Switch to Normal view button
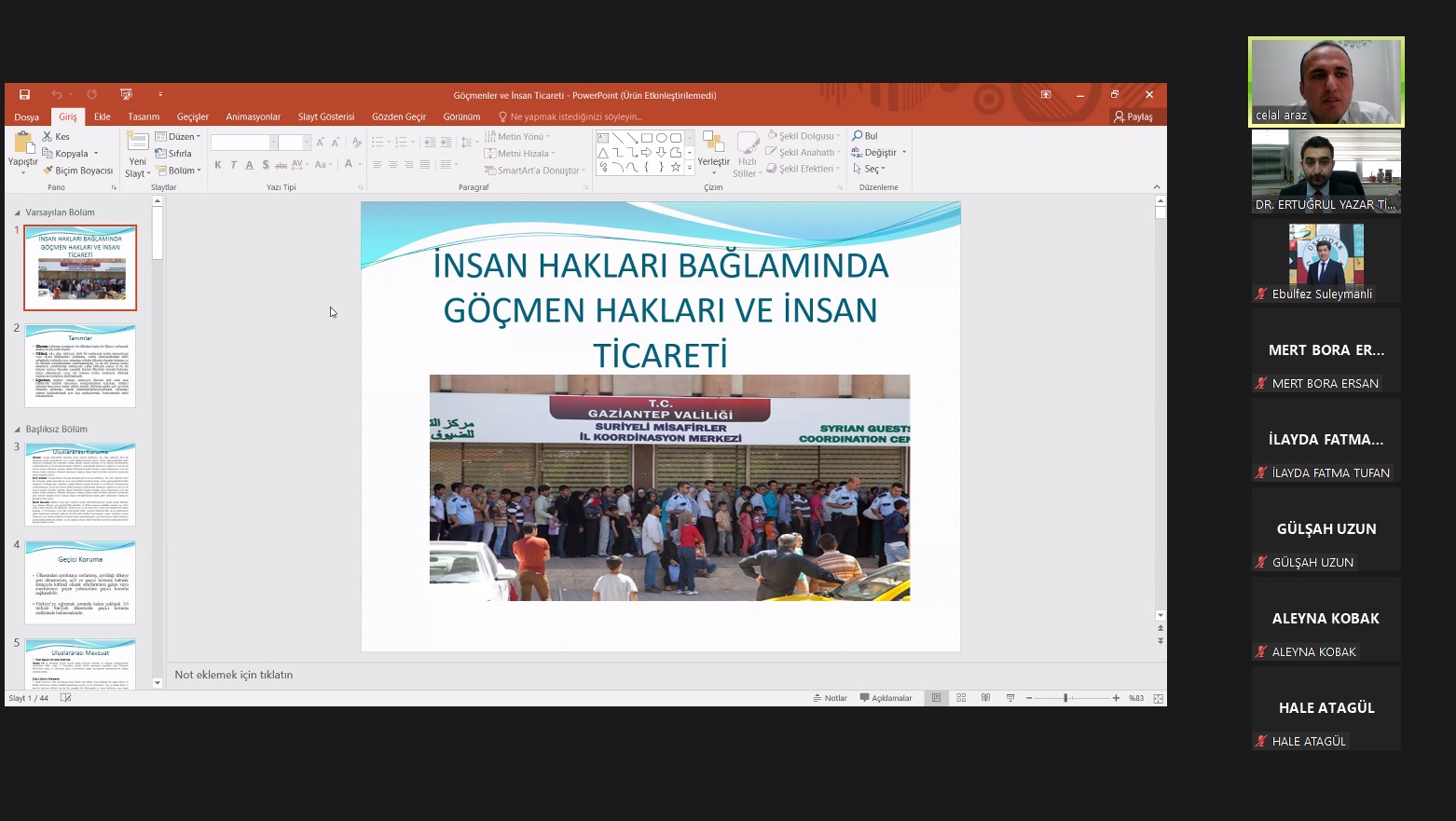 (936, 698)
